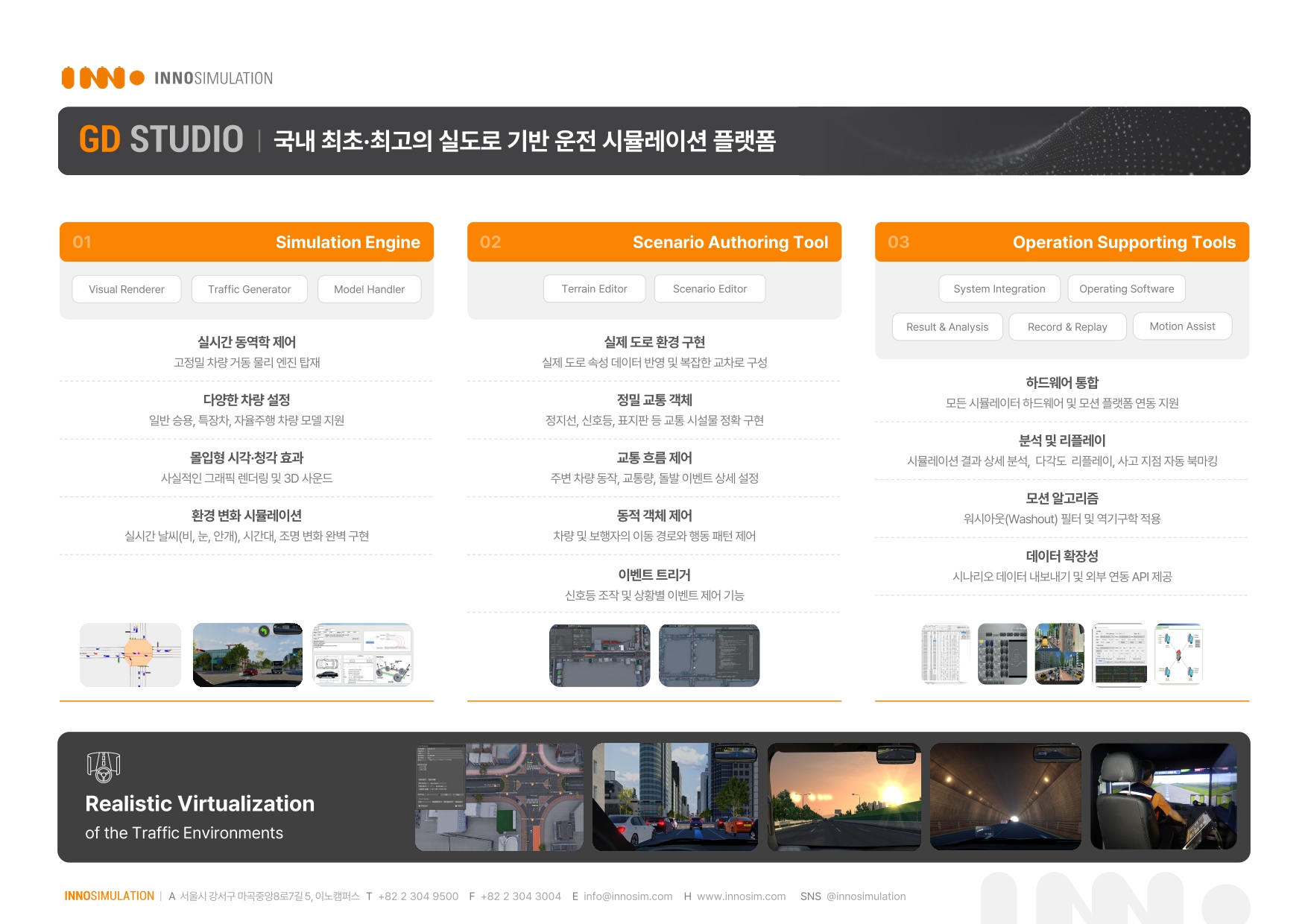View the tunnel driving image
This screenshot has width=1308, height=924.
[x=1005, y=797]
